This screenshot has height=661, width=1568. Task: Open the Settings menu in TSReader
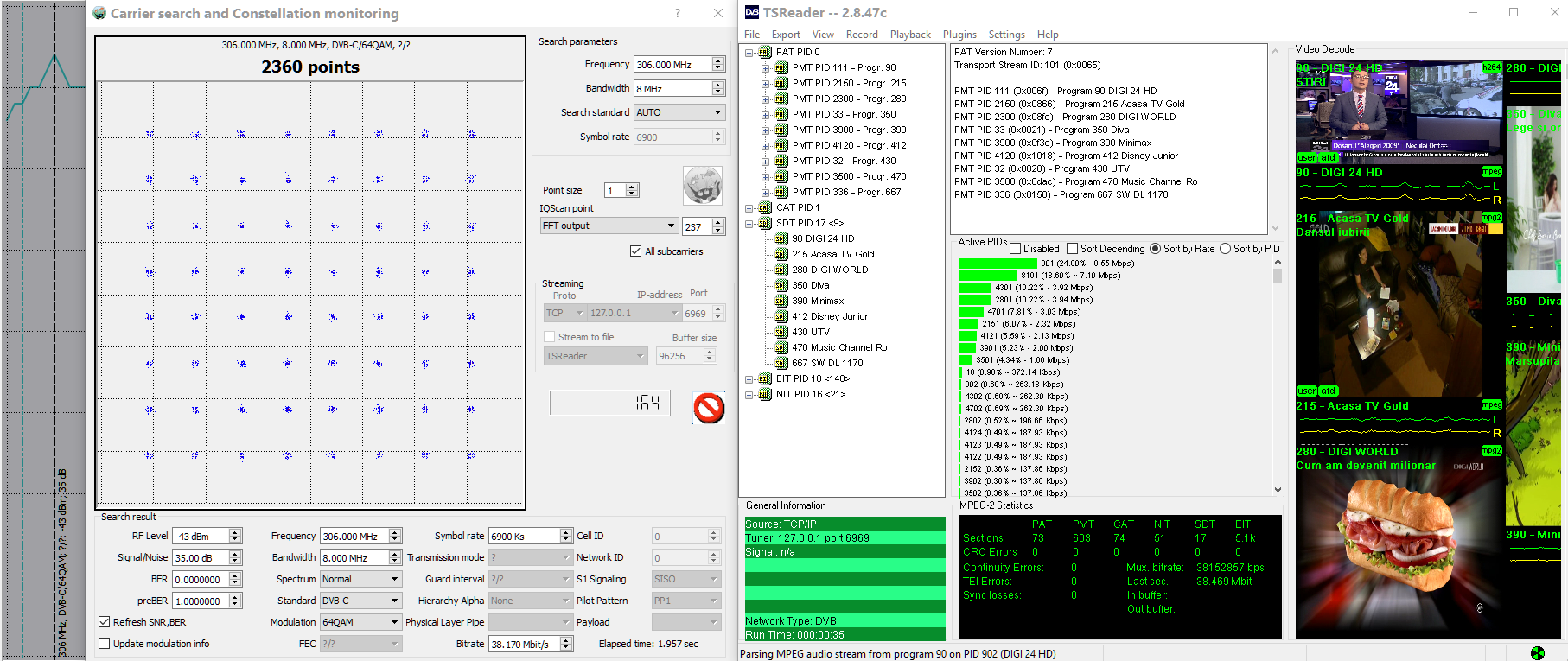[x=1006, y=35]
